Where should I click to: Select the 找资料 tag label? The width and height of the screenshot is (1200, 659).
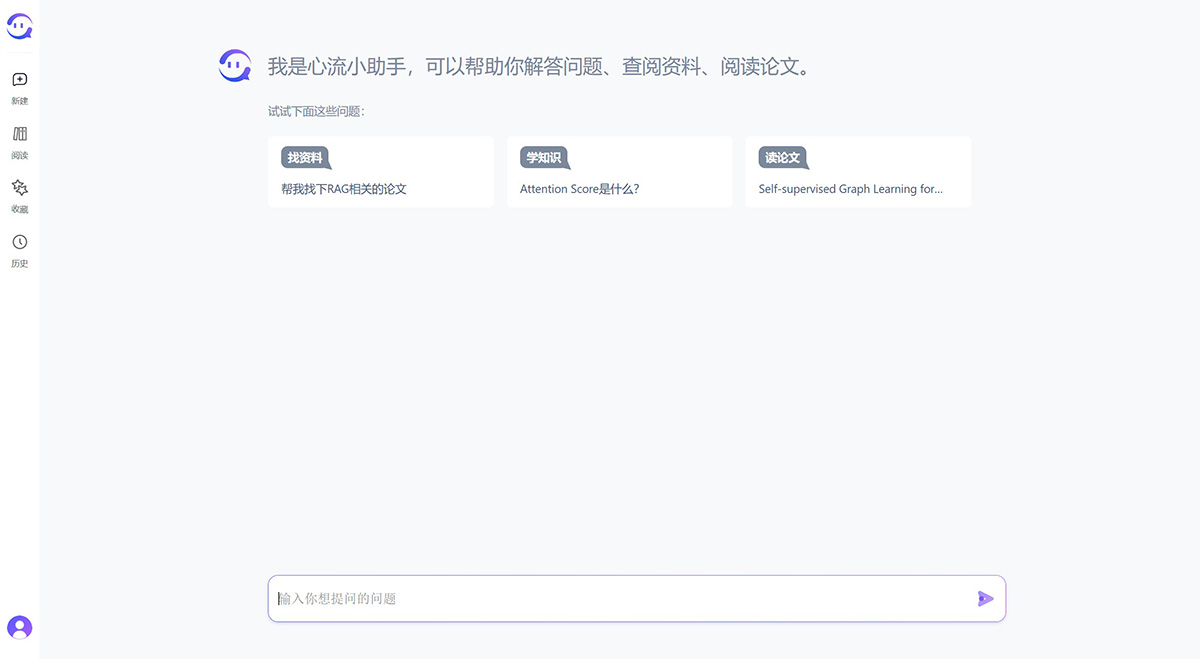[304, 157]
